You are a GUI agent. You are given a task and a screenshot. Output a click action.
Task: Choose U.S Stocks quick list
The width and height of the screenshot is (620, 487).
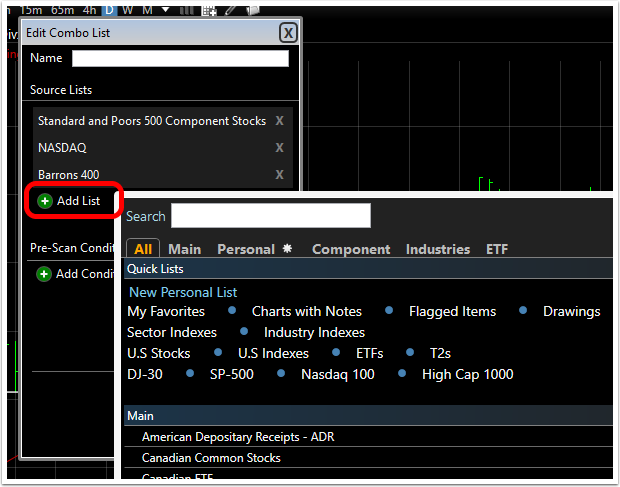[159, 353]
